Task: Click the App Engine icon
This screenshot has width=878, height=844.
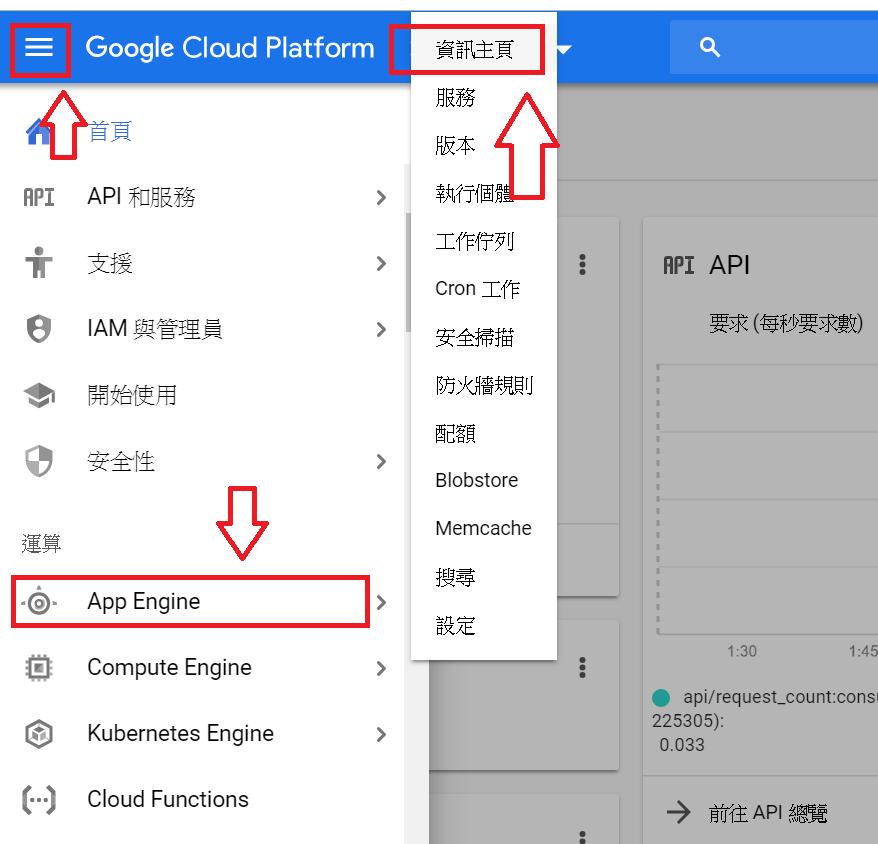Action: point(39,602)
